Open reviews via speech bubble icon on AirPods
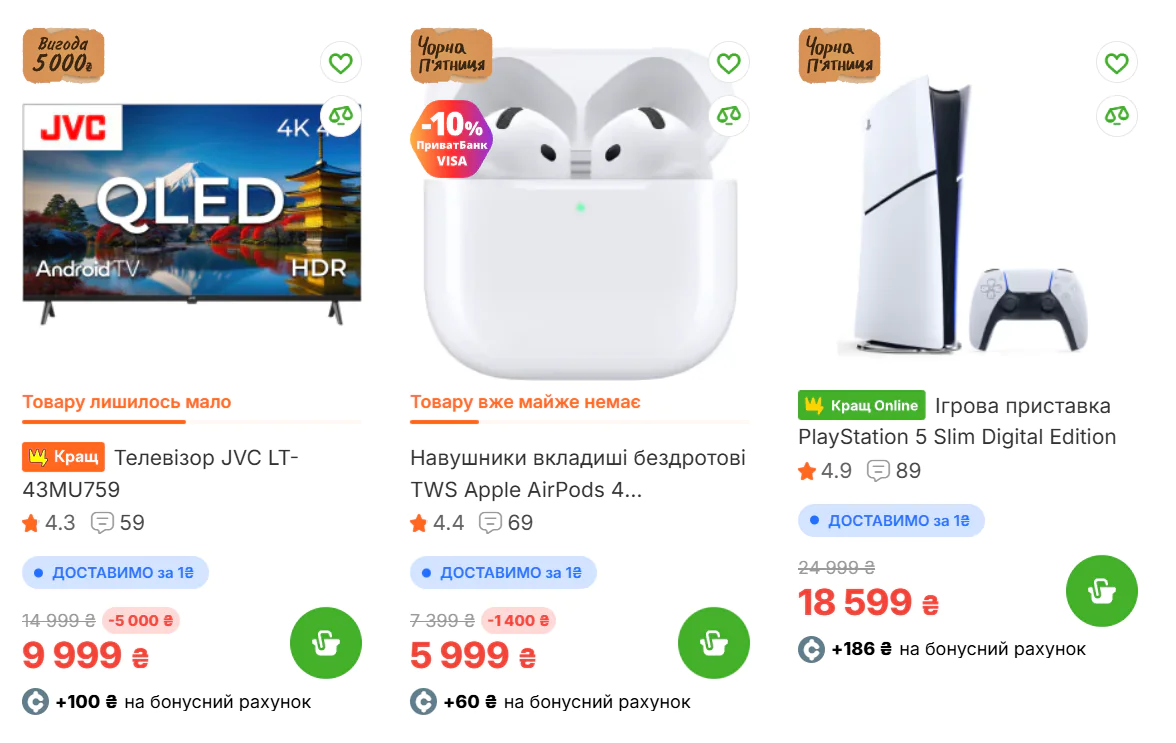The height and width of the screenshot is (743, 1176). (491, 522)
